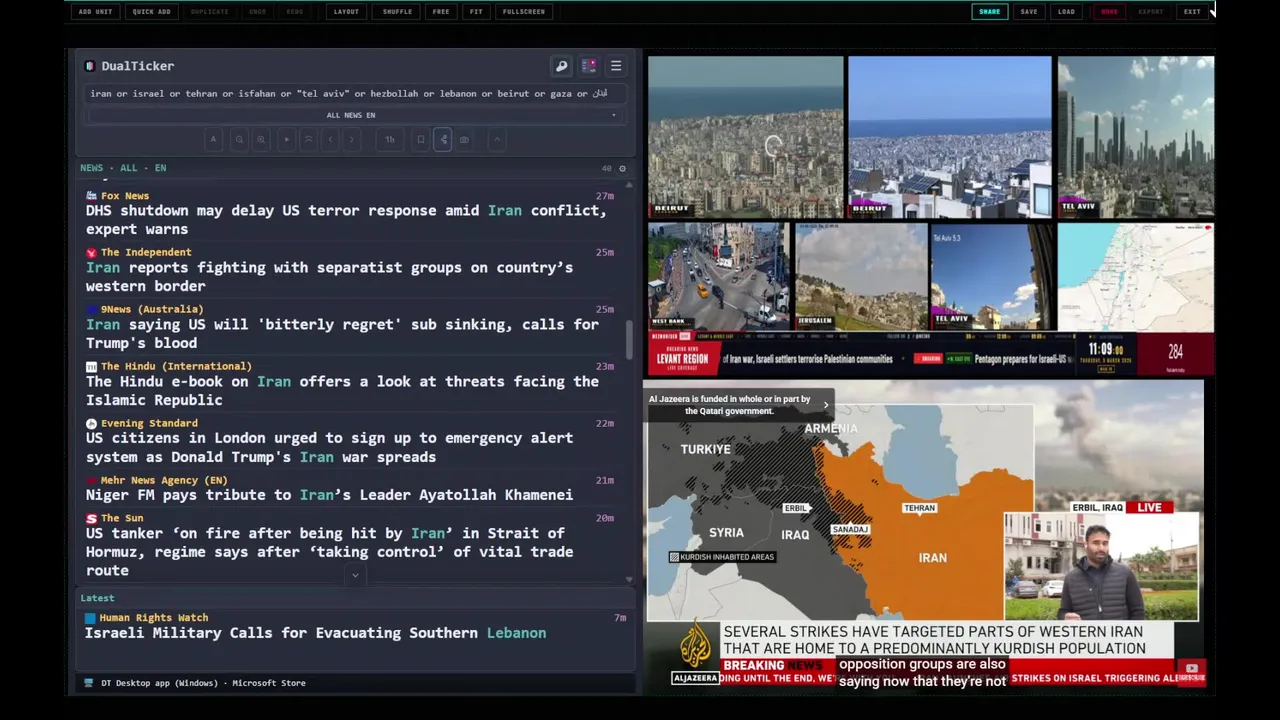
Task: Click the font size 'A' toolbar icon
Action: tap(213, 140)
